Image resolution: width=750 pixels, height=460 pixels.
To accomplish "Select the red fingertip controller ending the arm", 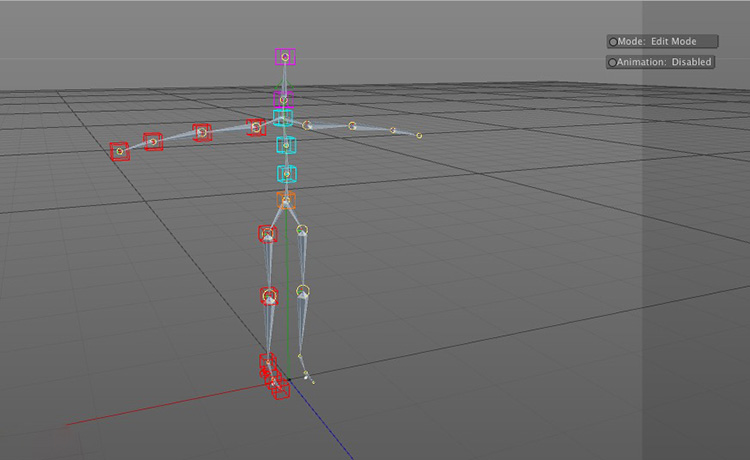I will (120, 152).
